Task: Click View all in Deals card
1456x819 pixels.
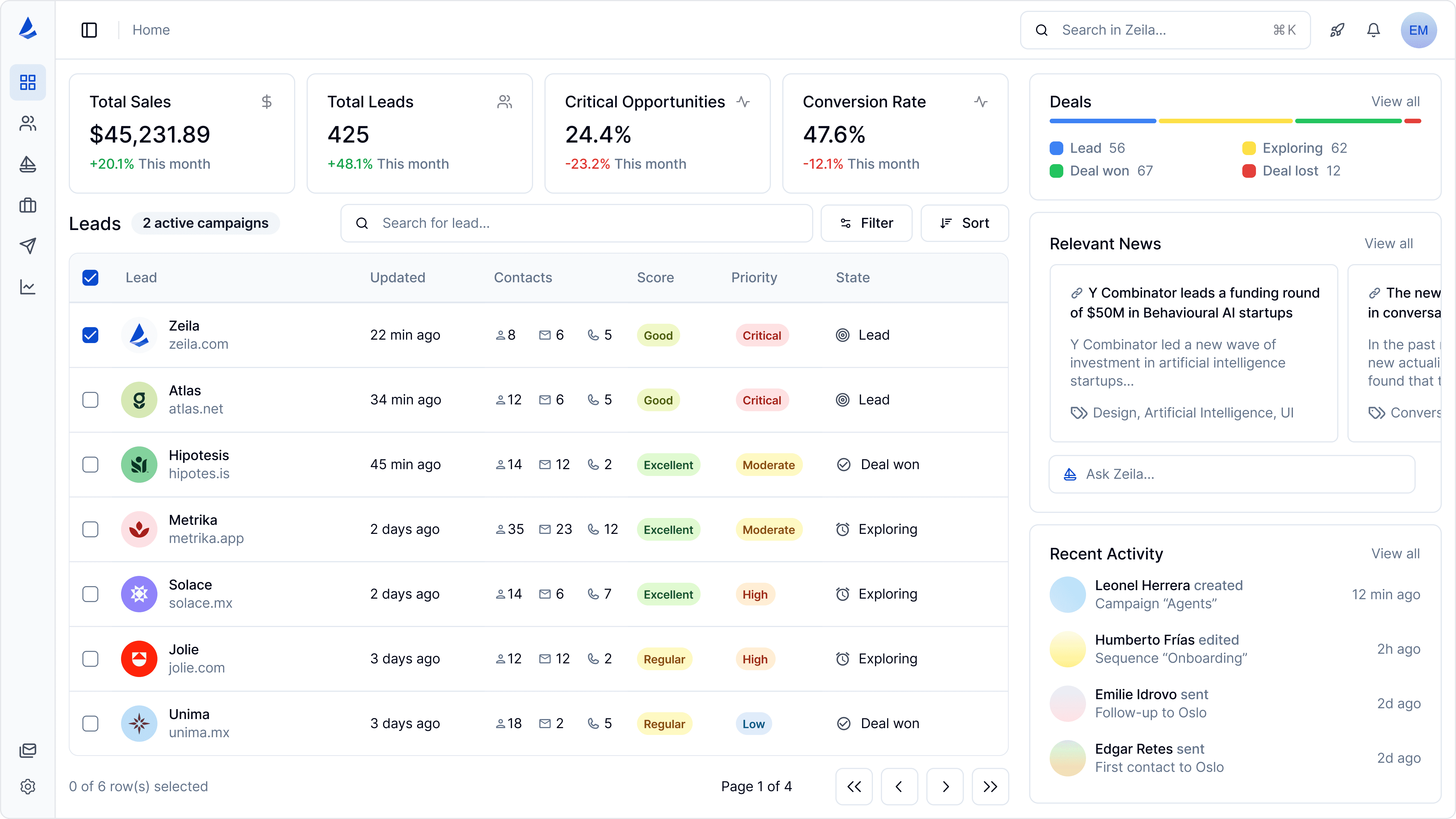Action: click(x=1395, y=102)
